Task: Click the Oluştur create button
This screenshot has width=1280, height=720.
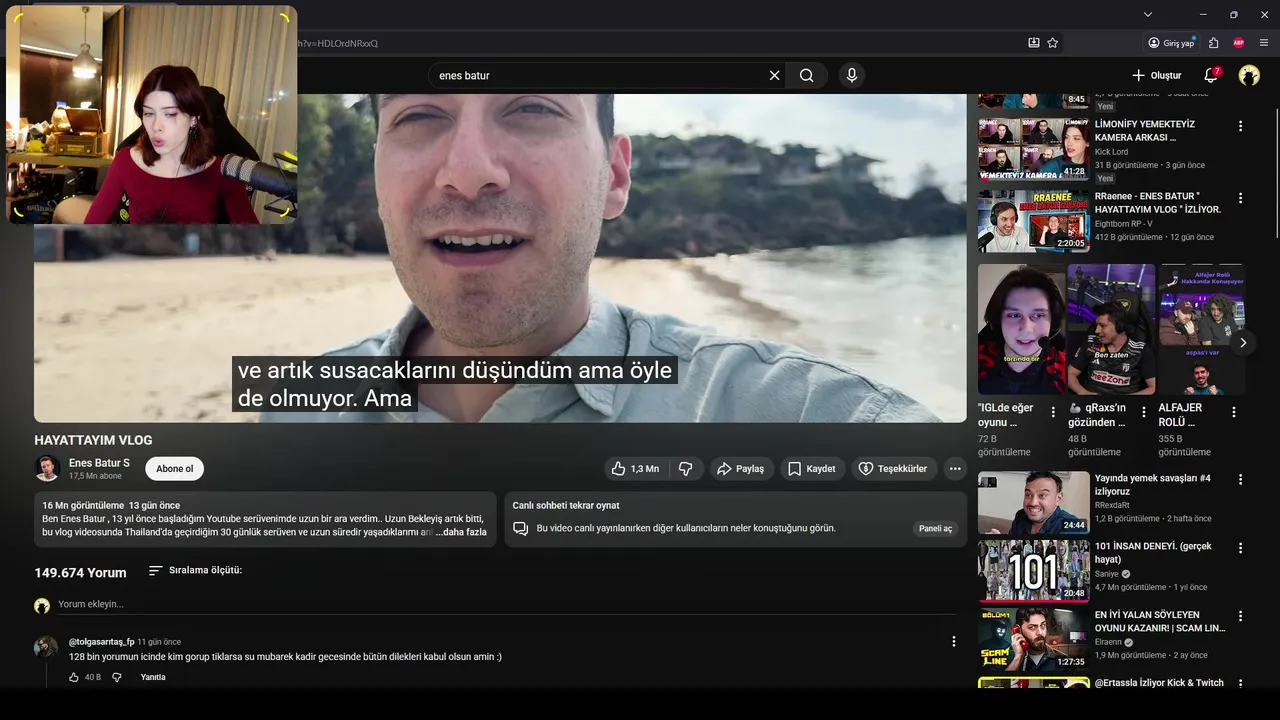Action: tap(1156, 75)
